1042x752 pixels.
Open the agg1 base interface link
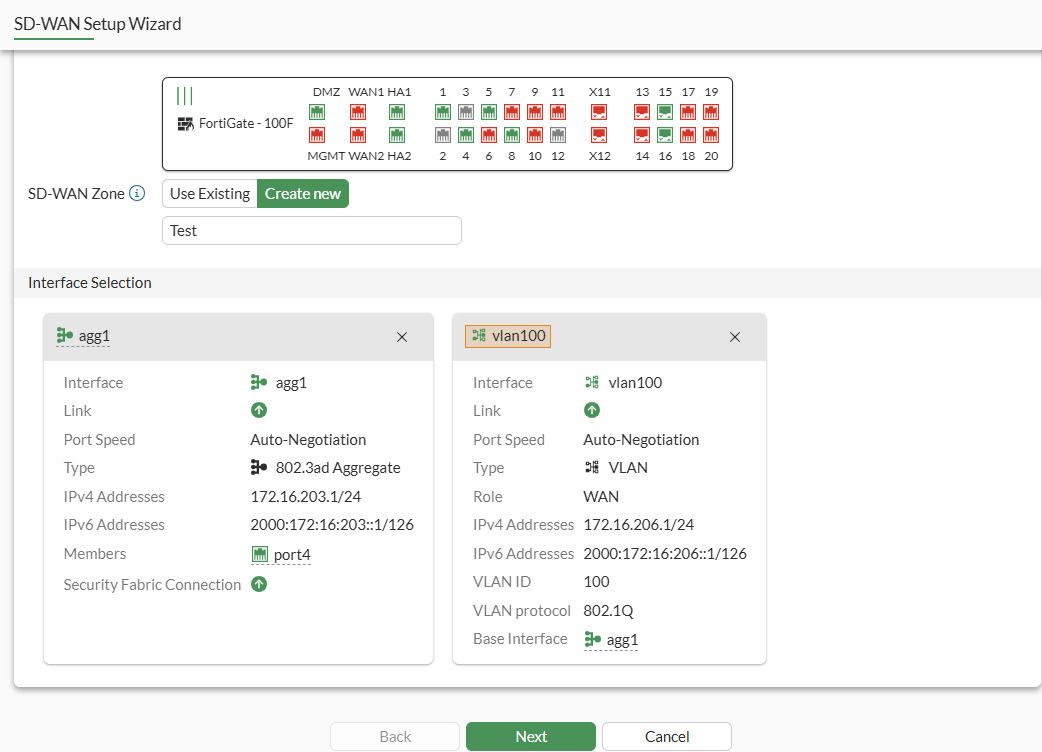pos(621,640)
